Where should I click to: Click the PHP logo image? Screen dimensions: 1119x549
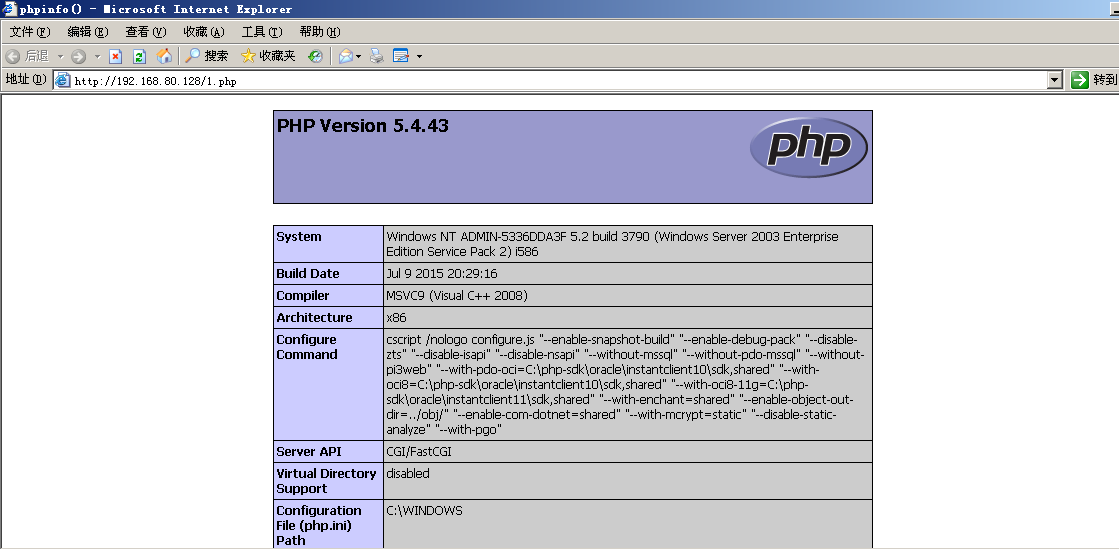809,148
